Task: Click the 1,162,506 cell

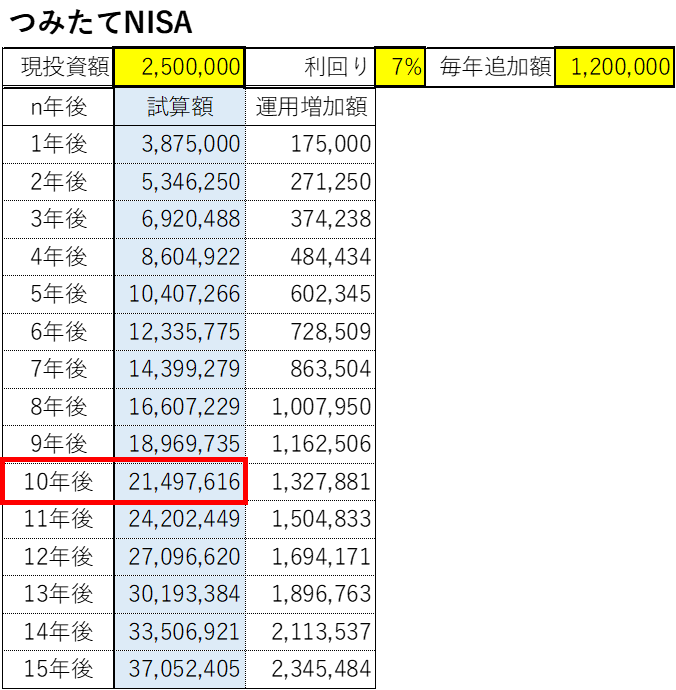Action: click(x=310, y=444)
